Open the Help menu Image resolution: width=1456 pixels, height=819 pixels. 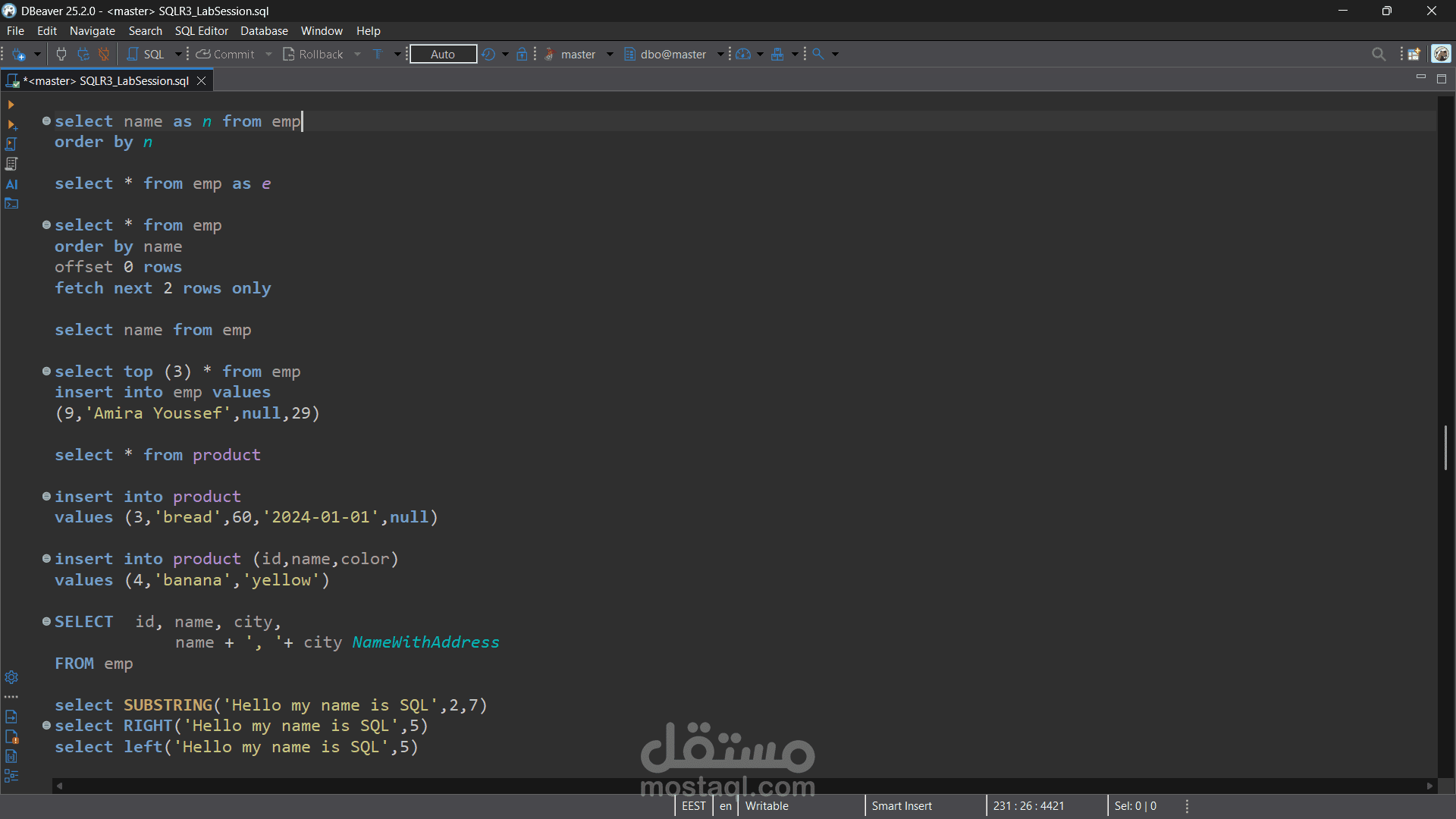(369, 31)
